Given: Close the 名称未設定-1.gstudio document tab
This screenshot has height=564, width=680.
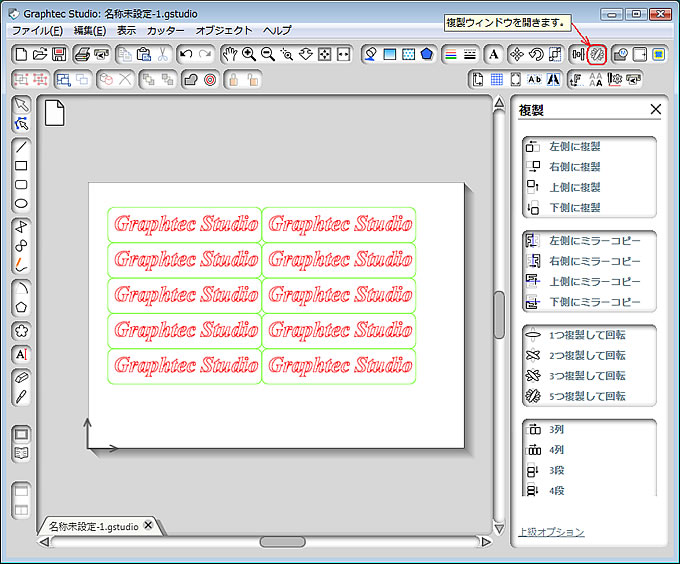Looking at the screenshot, I should tap(148, 525).
